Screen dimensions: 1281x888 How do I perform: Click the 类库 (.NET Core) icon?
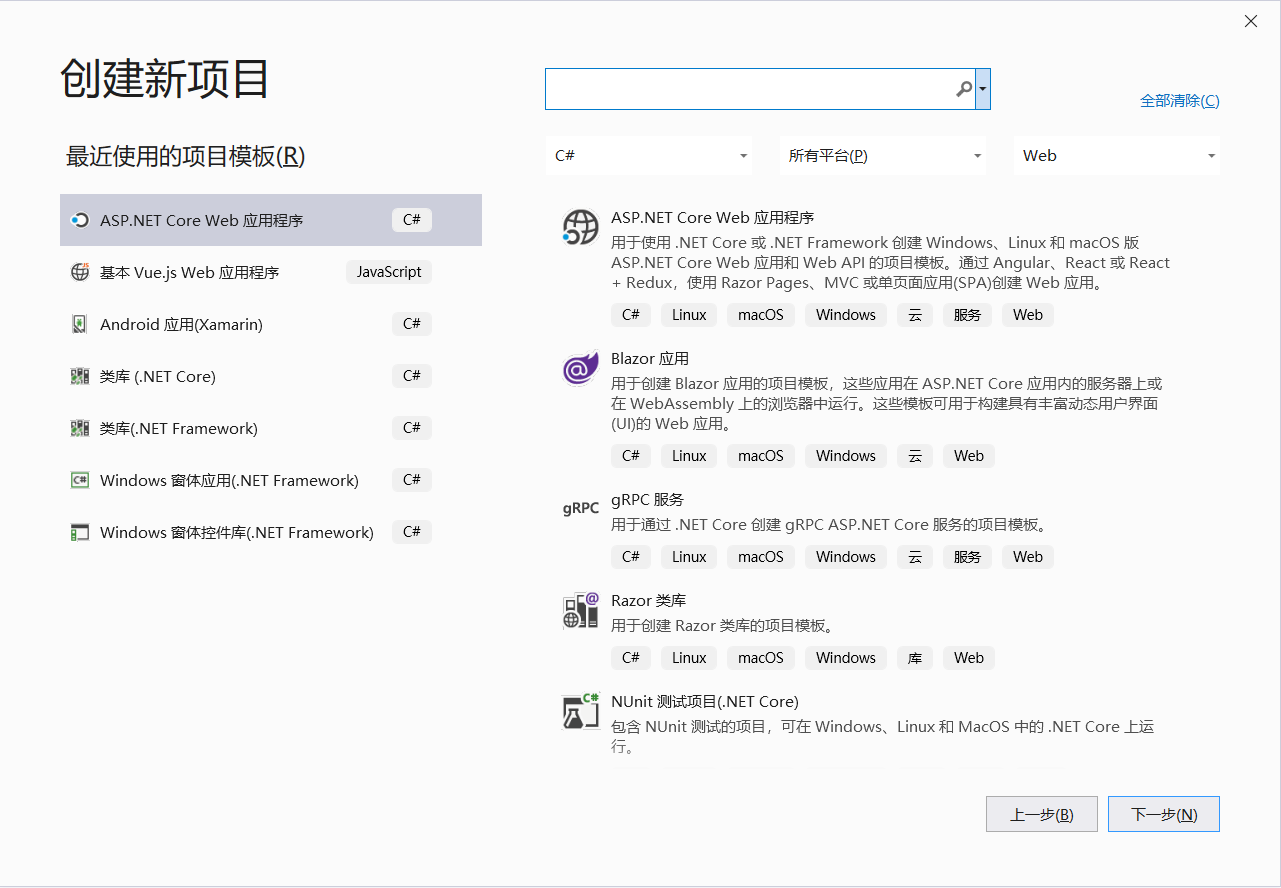(x=80, y=376)
